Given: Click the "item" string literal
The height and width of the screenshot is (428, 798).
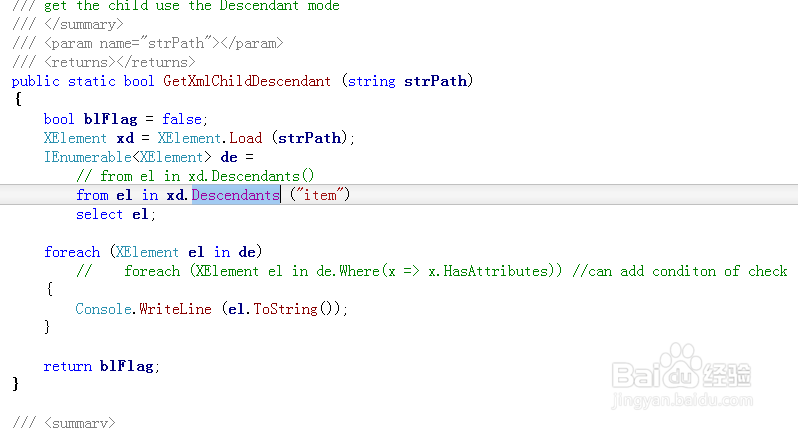Looking at the screenshot, I should coord(320,195).
